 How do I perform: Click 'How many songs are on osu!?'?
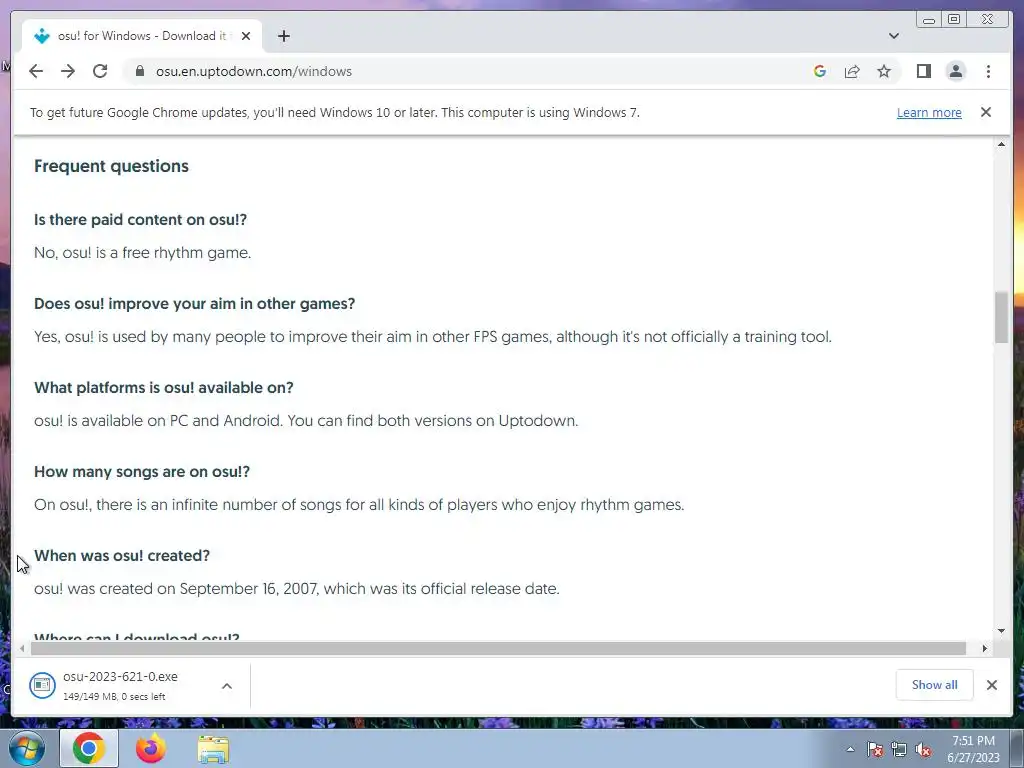[x=142, y=472]
